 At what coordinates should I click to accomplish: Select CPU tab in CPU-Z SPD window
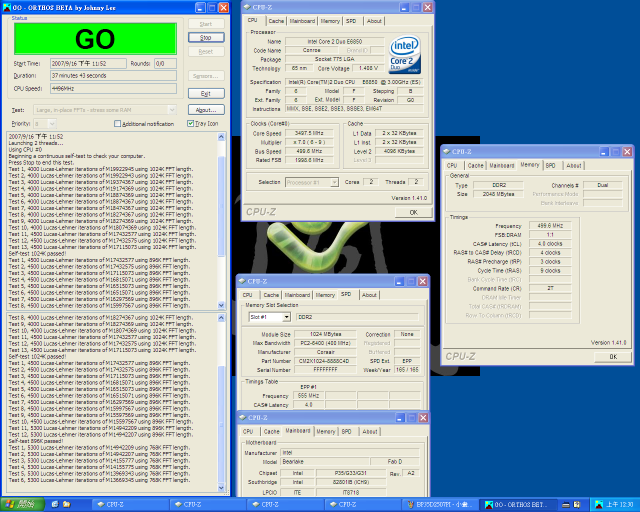[x=247, y=295]
